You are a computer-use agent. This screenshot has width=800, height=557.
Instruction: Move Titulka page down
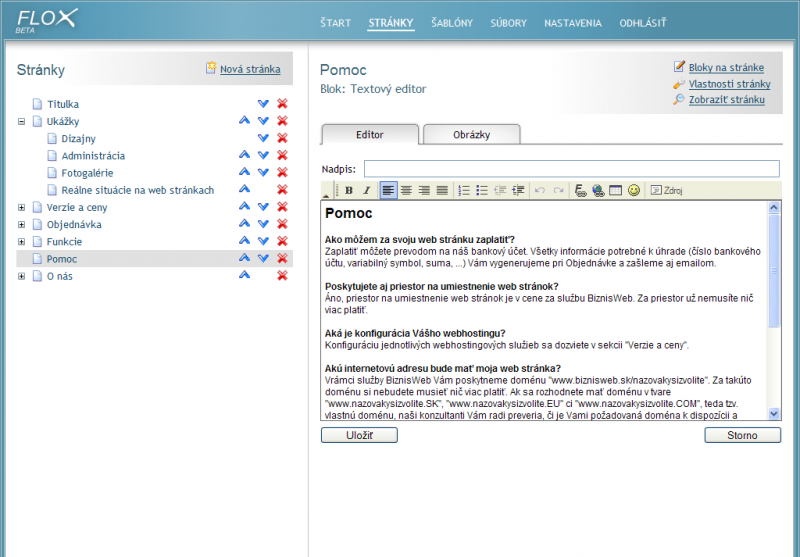[263, 104]
